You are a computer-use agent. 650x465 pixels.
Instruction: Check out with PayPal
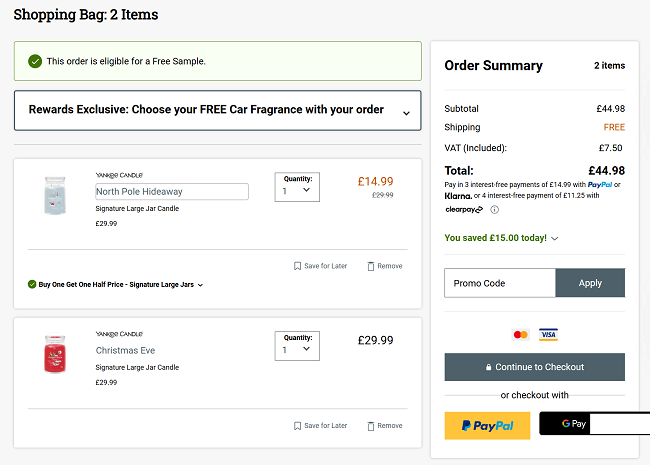(487, 425)
